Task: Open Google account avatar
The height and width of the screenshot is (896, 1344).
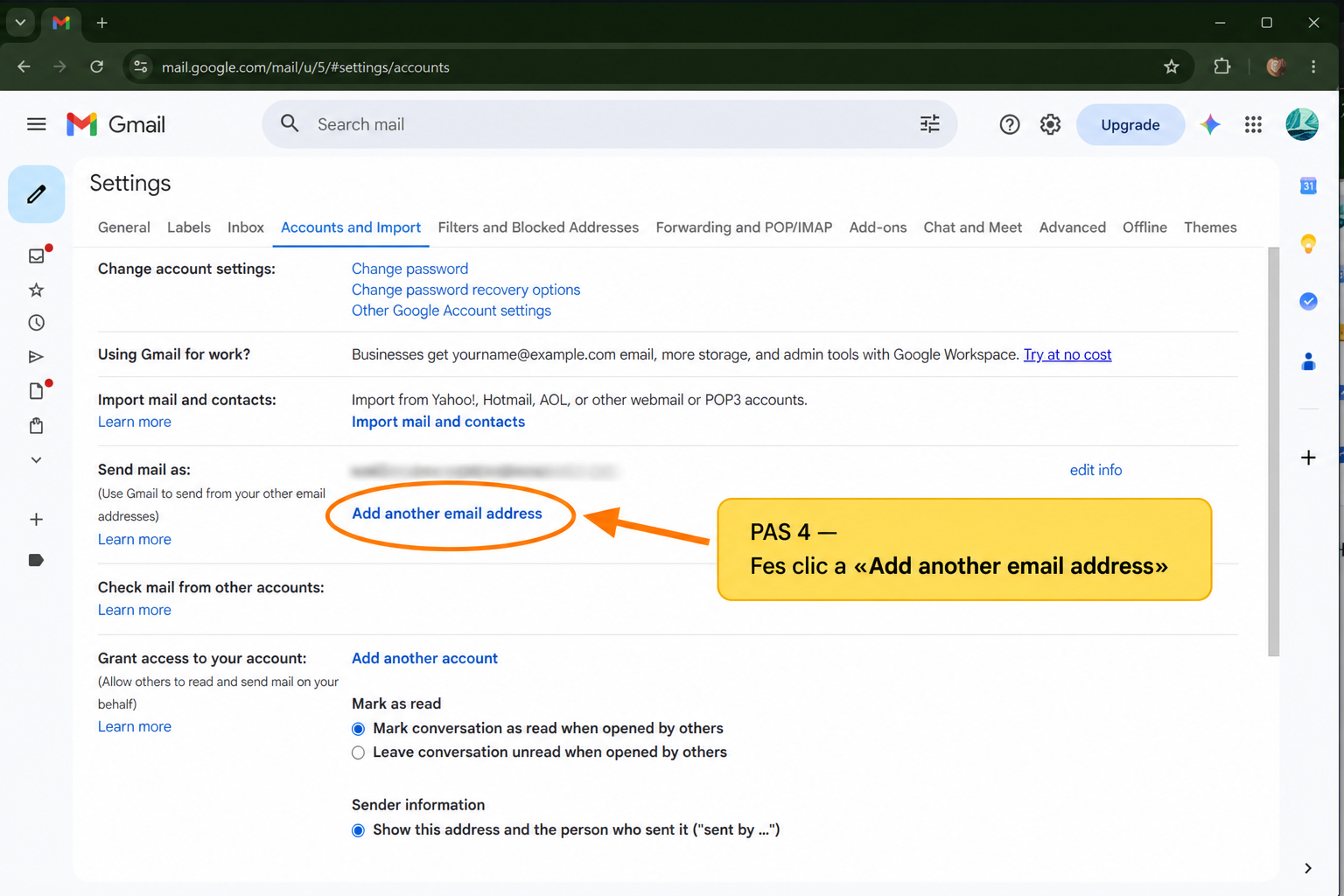Action: [x=1301, y=124]
